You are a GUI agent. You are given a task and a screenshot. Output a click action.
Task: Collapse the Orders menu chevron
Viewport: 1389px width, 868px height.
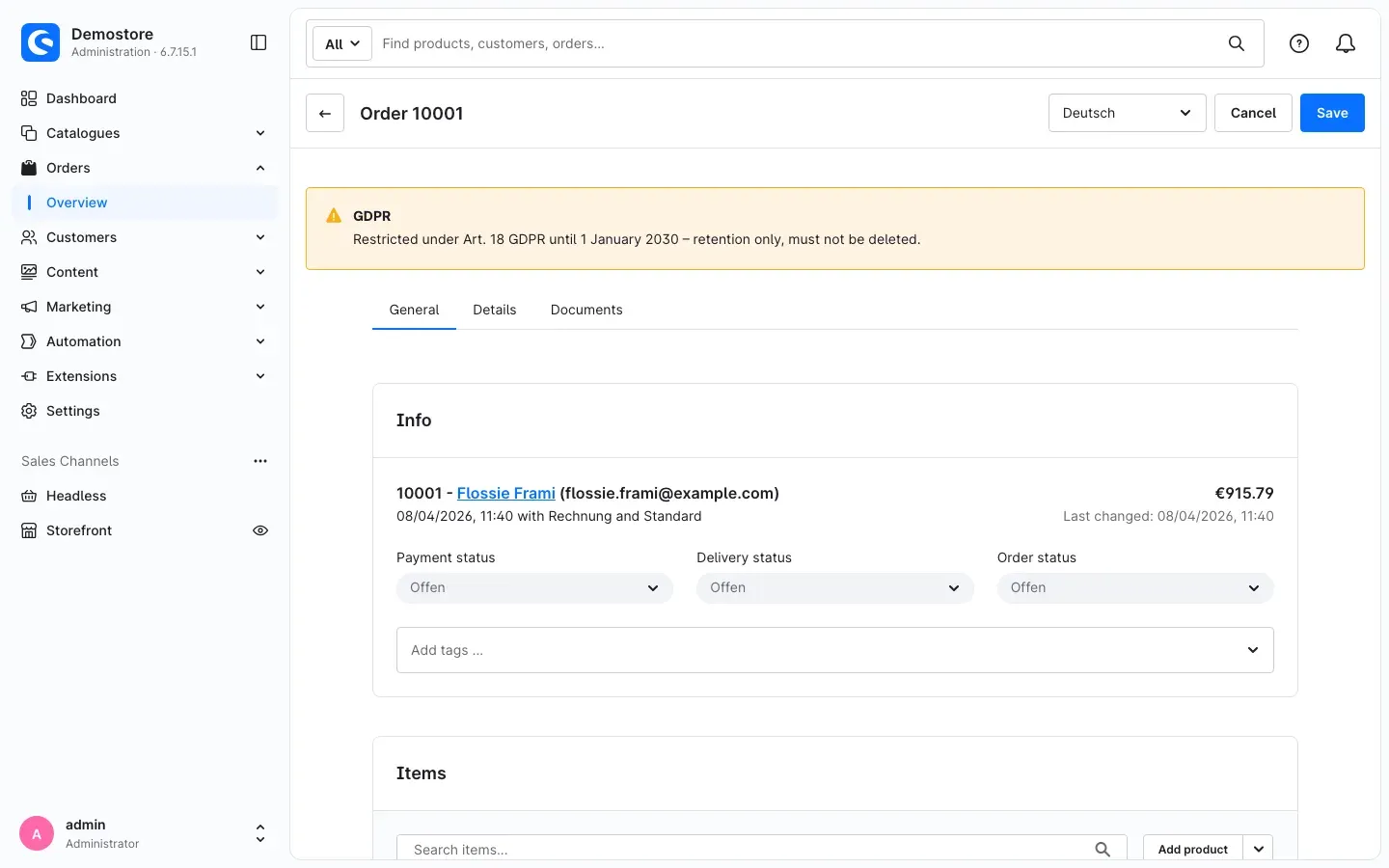tap(260, 168)
